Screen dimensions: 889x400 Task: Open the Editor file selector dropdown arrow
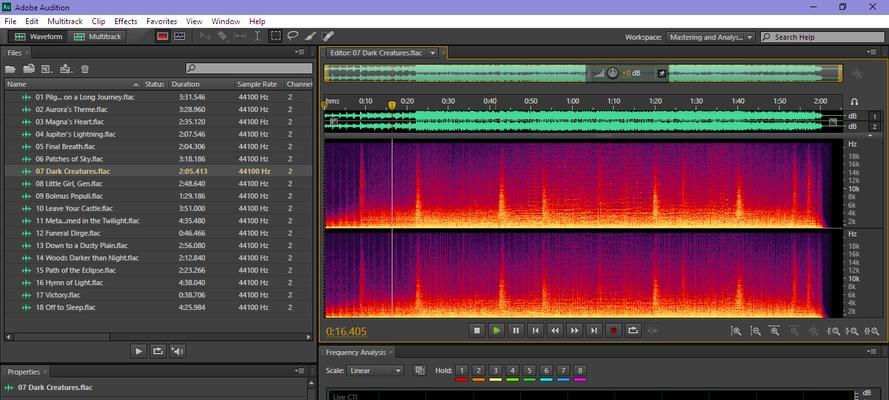[433, 53]
